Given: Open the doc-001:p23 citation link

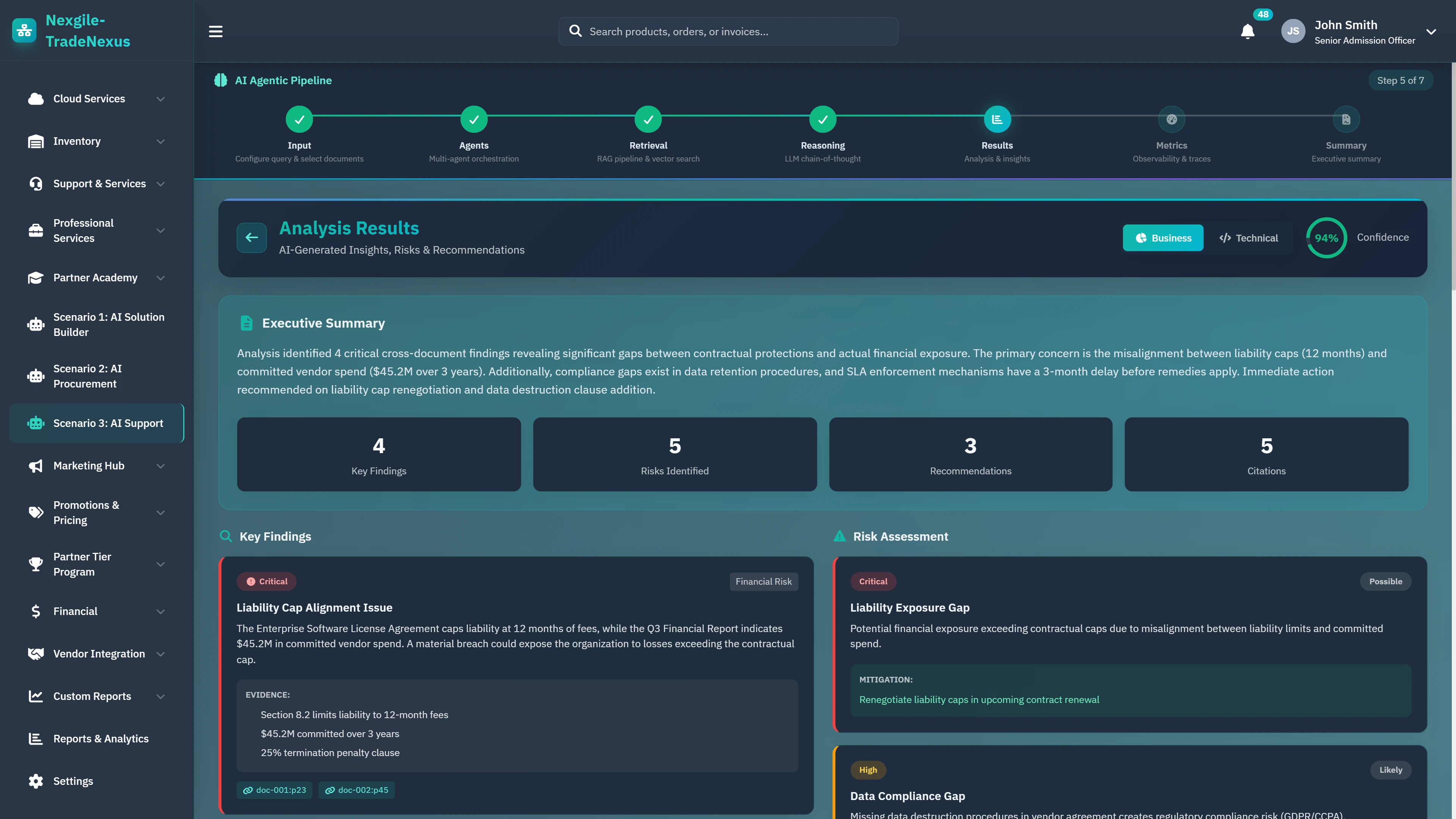Looking at the screenshot, I should [x=275, y=790].
